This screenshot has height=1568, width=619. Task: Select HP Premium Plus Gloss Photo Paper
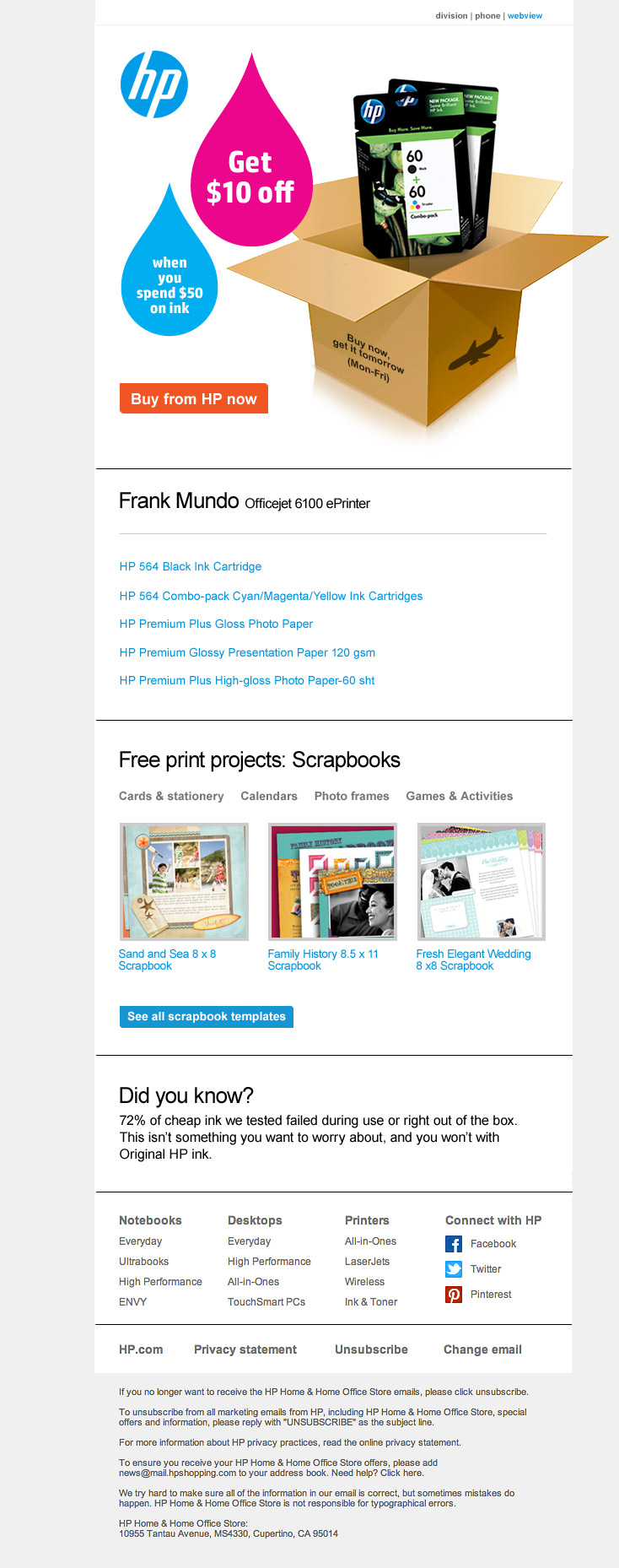click(x=216, y=624)
